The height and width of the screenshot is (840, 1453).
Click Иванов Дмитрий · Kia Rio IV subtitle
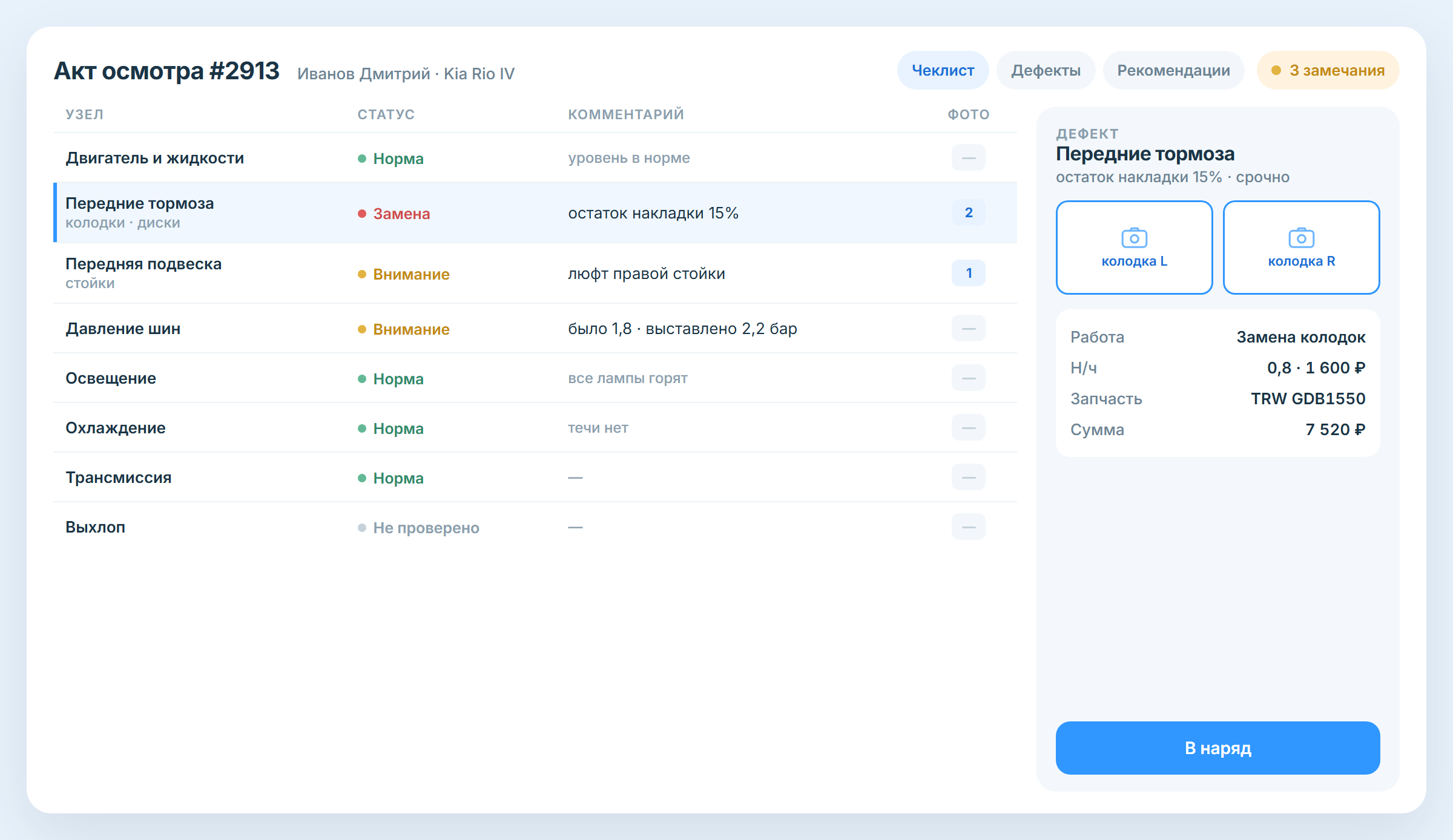click(x=406, y=74)
